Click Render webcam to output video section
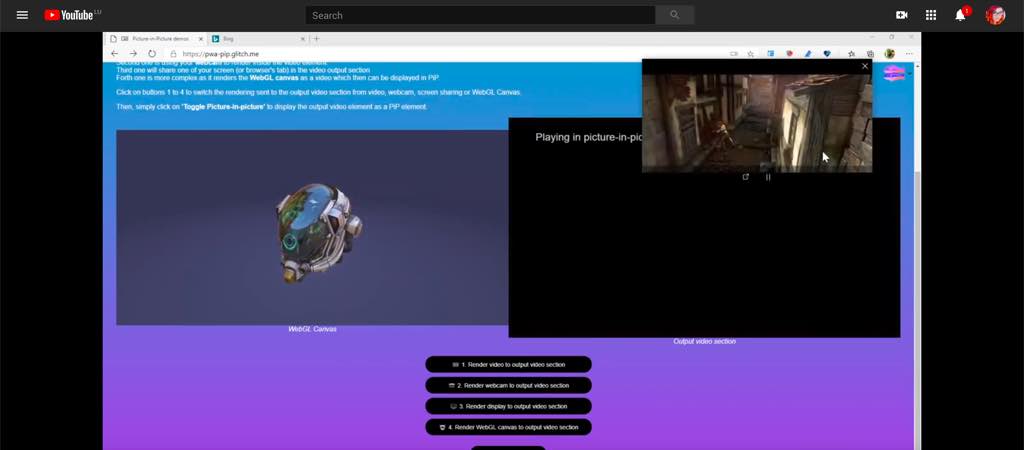The height and width of the screenshot is (450, 1024). (508, 386)
